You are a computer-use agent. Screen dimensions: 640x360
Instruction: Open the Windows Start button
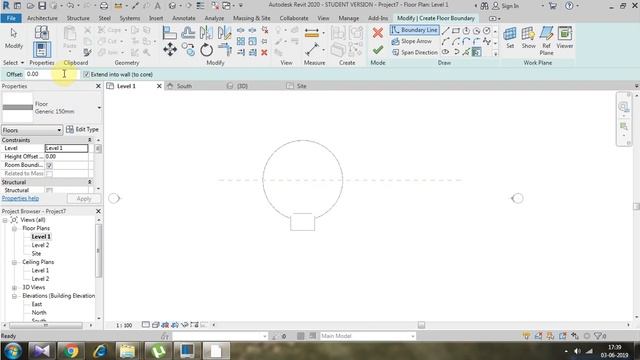pyautogui.click(x=13, y=351)
